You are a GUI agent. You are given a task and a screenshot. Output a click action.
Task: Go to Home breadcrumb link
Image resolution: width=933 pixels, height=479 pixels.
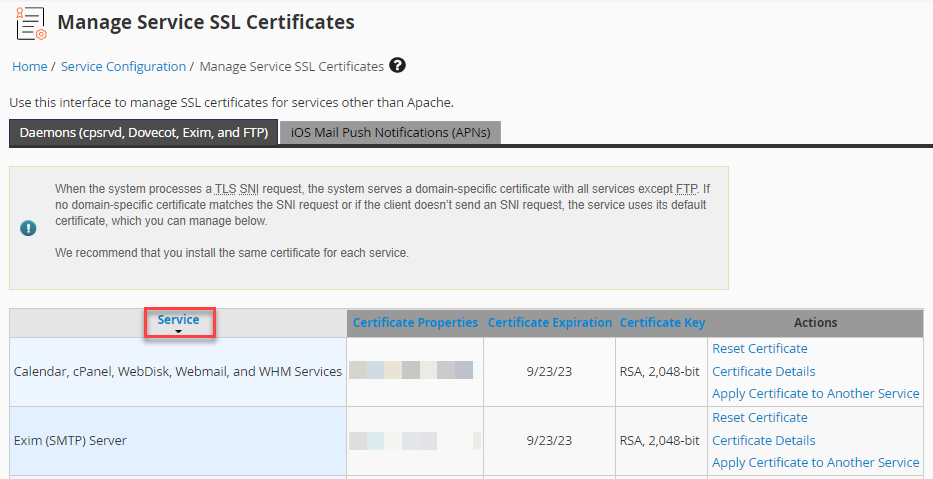coord(29,66)
